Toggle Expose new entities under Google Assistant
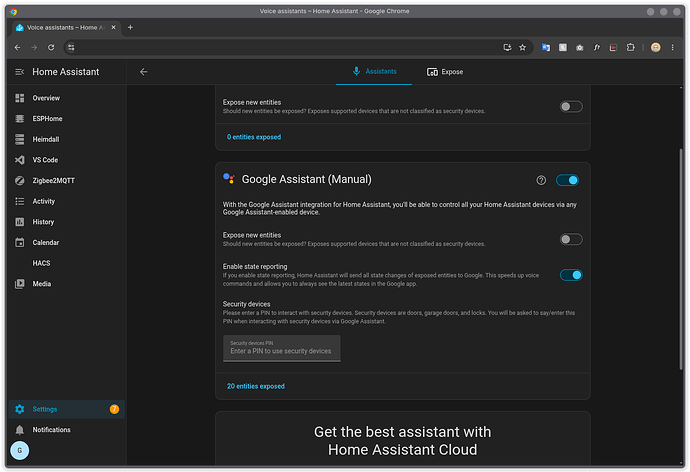 (x=571, y=239)
